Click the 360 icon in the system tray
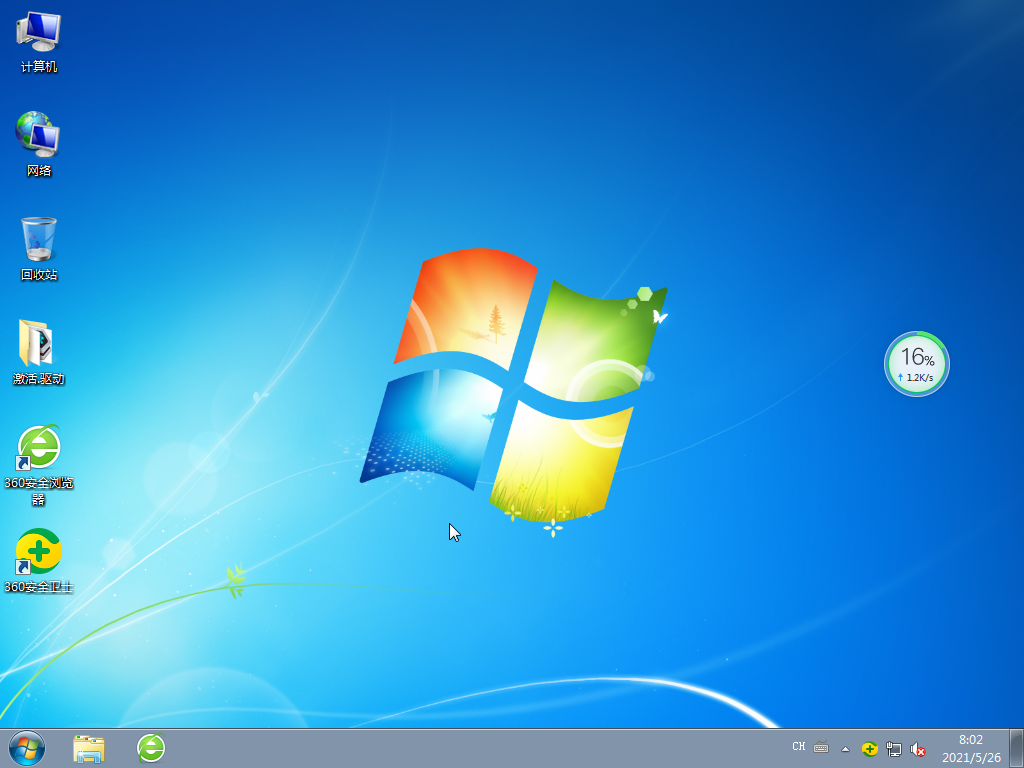Image resolution: width=1024 pixels, height=768 pixels. coord(872,747)
